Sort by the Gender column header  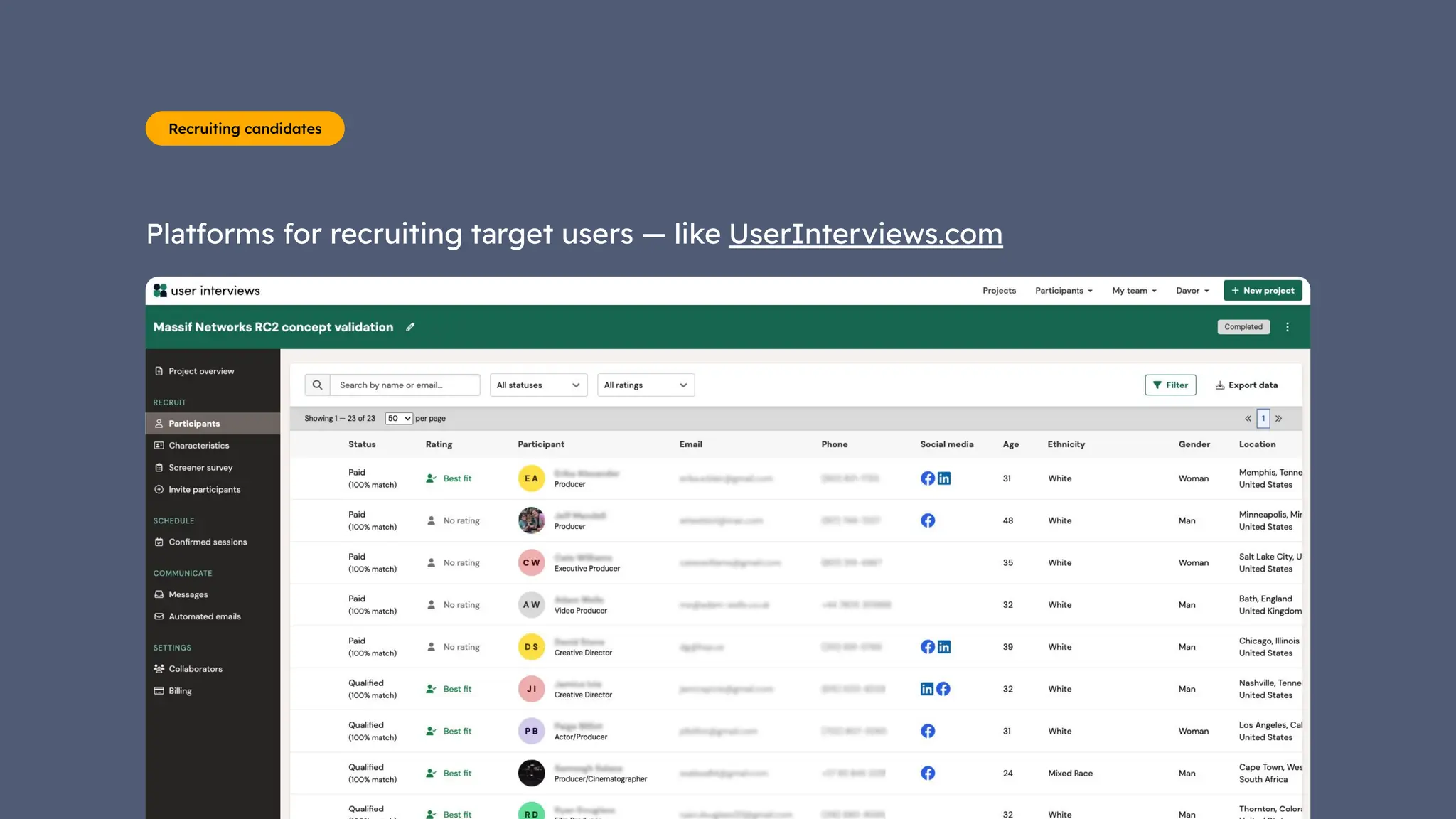pos(1194,444)
